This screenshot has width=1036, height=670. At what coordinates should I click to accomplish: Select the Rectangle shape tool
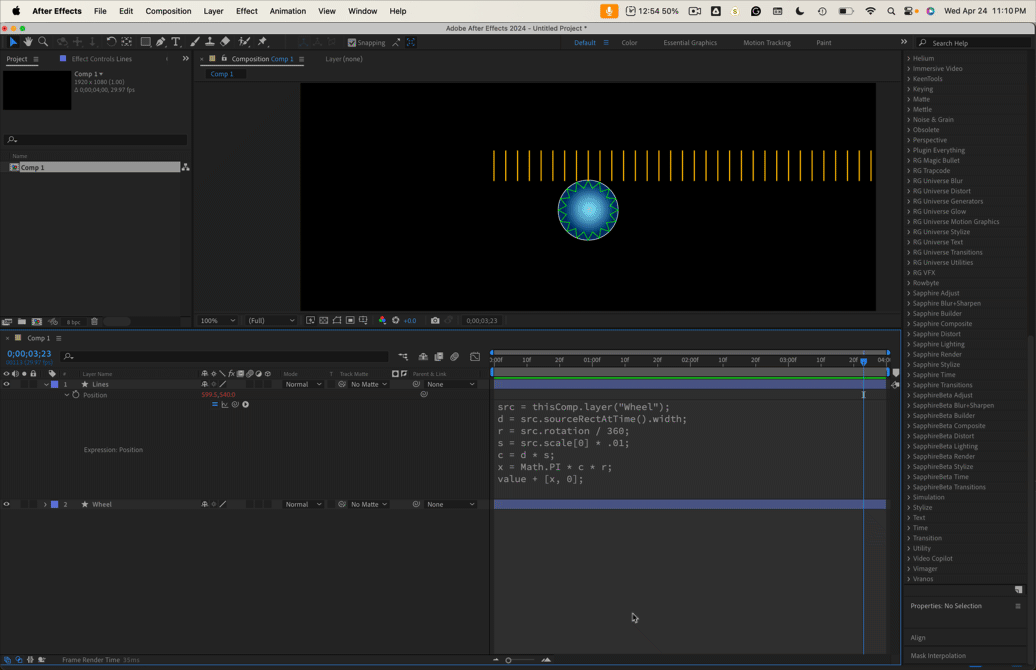[x=145, y=42]
